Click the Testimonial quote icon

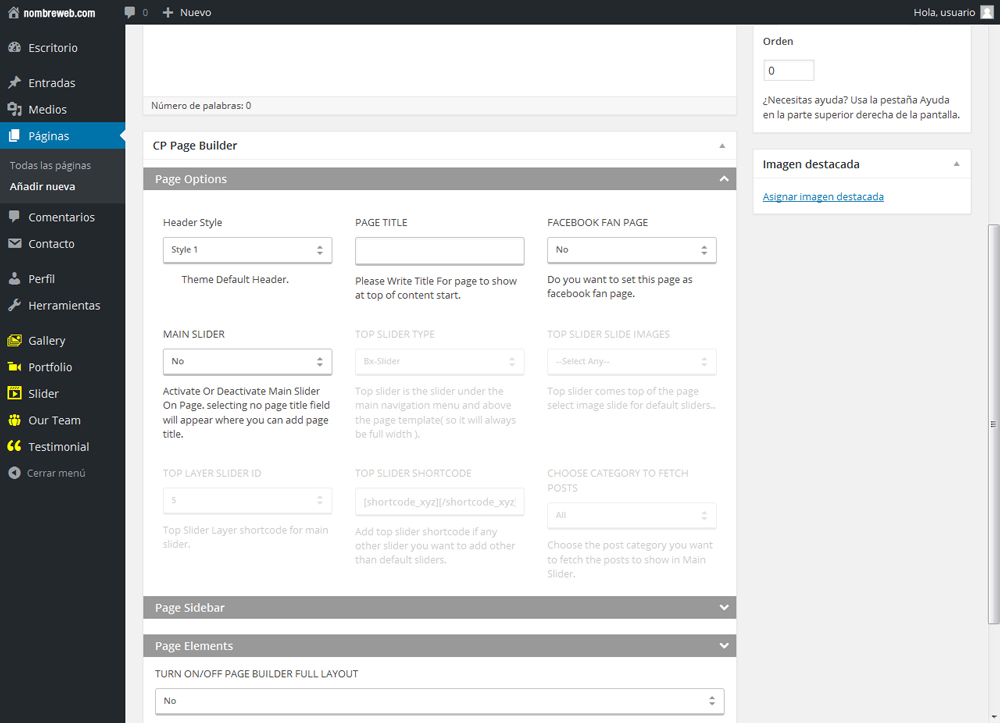14,447
